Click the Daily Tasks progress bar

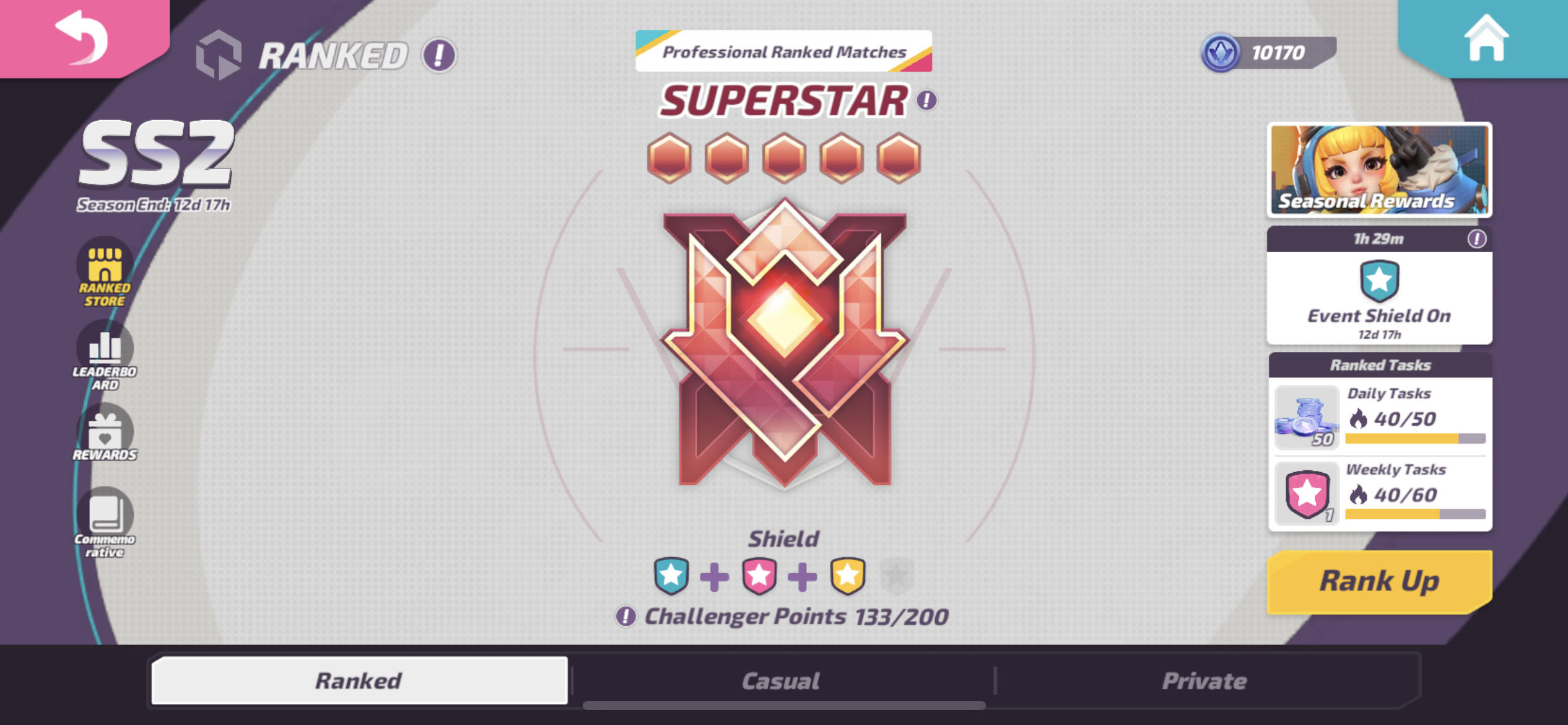1415,439
